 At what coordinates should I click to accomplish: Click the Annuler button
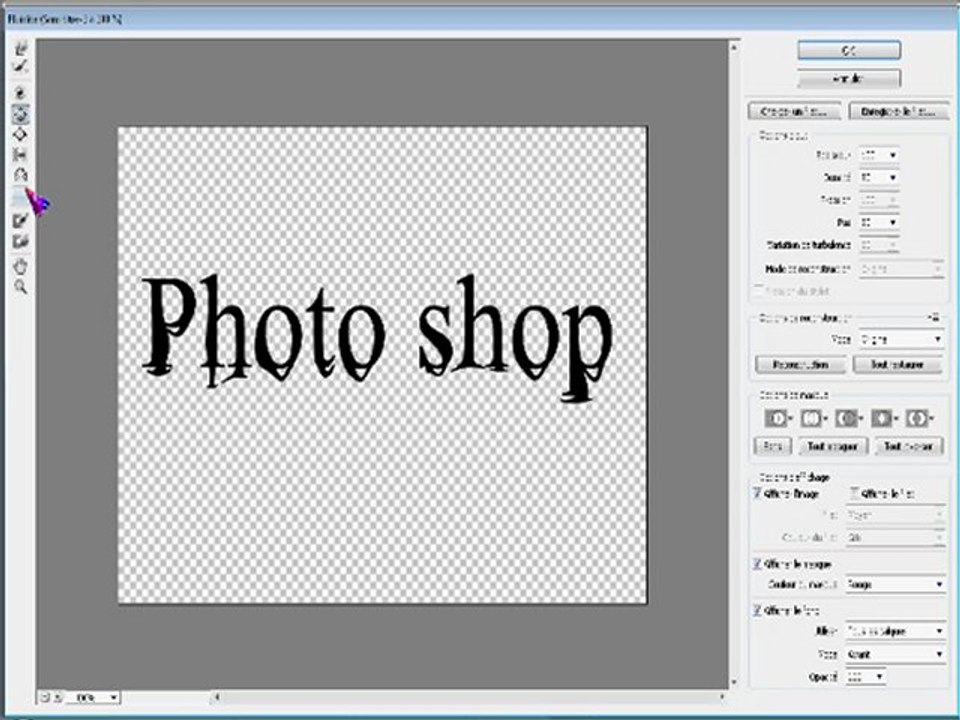coord(849,79)
